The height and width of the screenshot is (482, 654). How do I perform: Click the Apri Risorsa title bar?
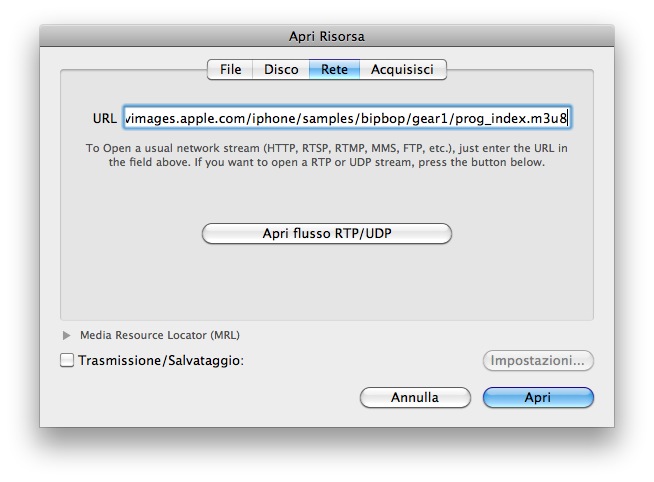327,37
